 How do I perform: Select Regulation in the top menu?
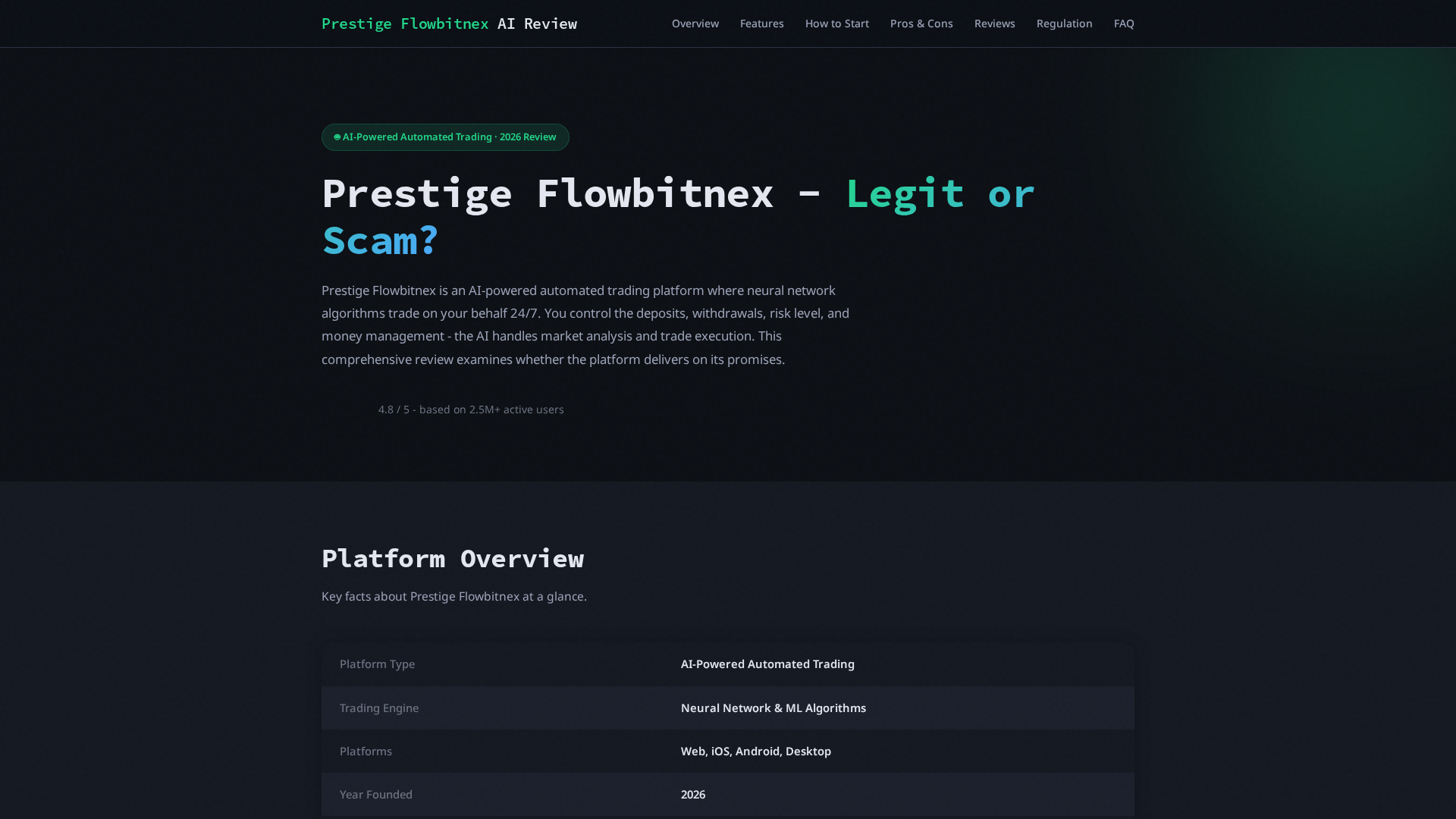(1064, 24)
